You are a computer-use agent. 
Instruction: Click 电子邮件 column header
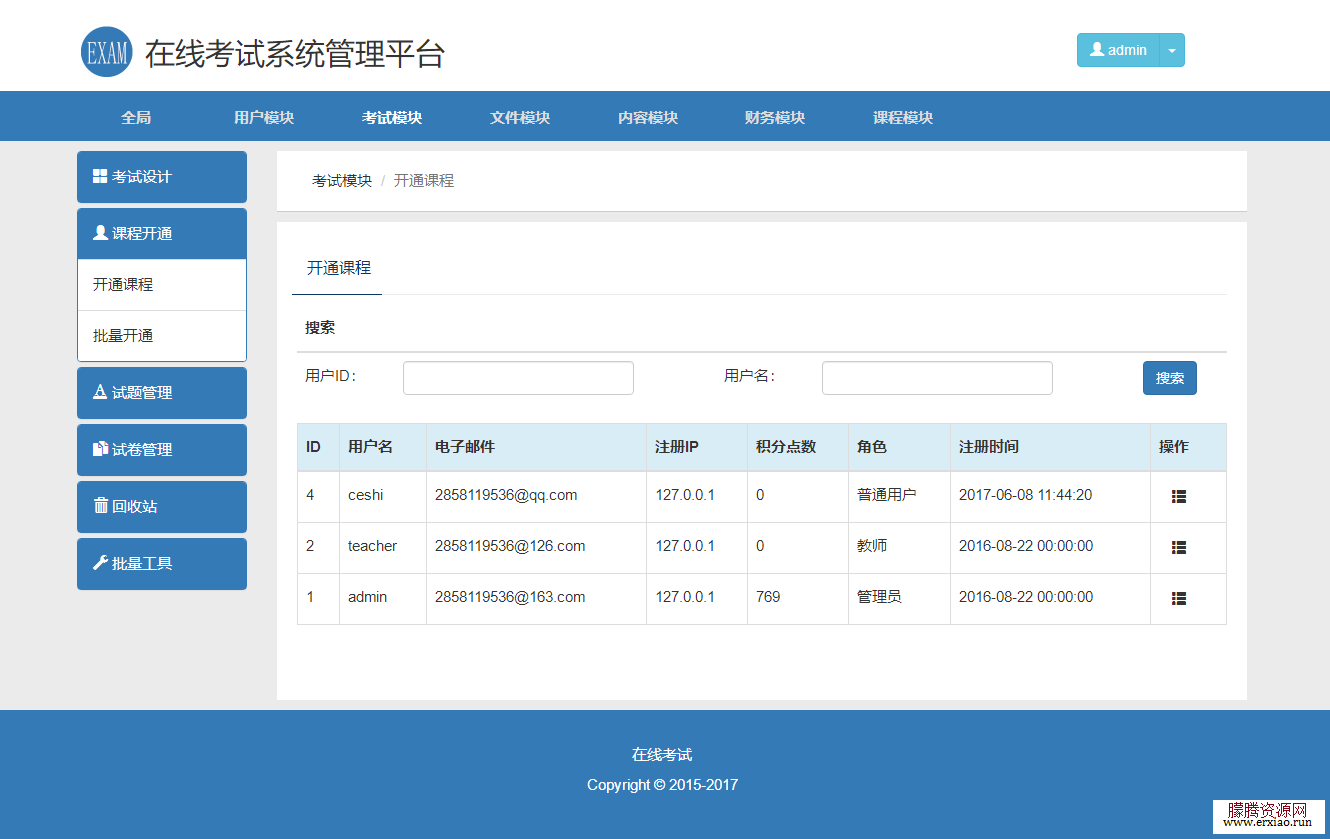[x=465, y=447]
